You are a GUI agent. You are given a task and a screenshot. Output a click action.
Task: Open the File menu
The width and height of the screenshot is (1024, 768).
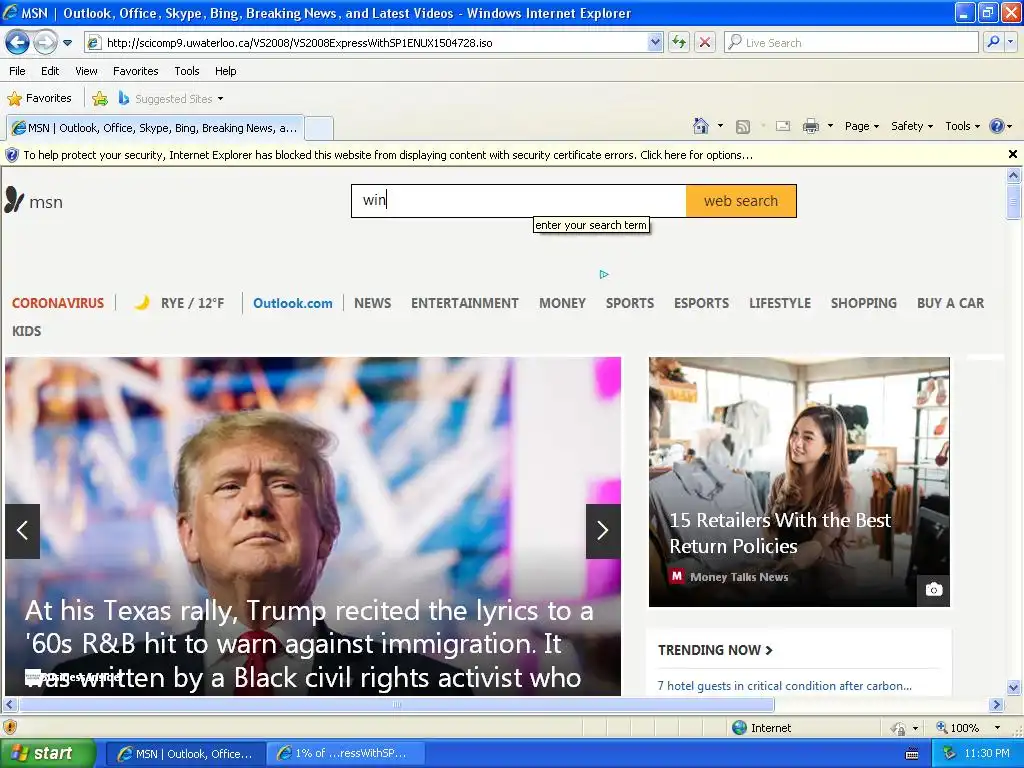18,71
